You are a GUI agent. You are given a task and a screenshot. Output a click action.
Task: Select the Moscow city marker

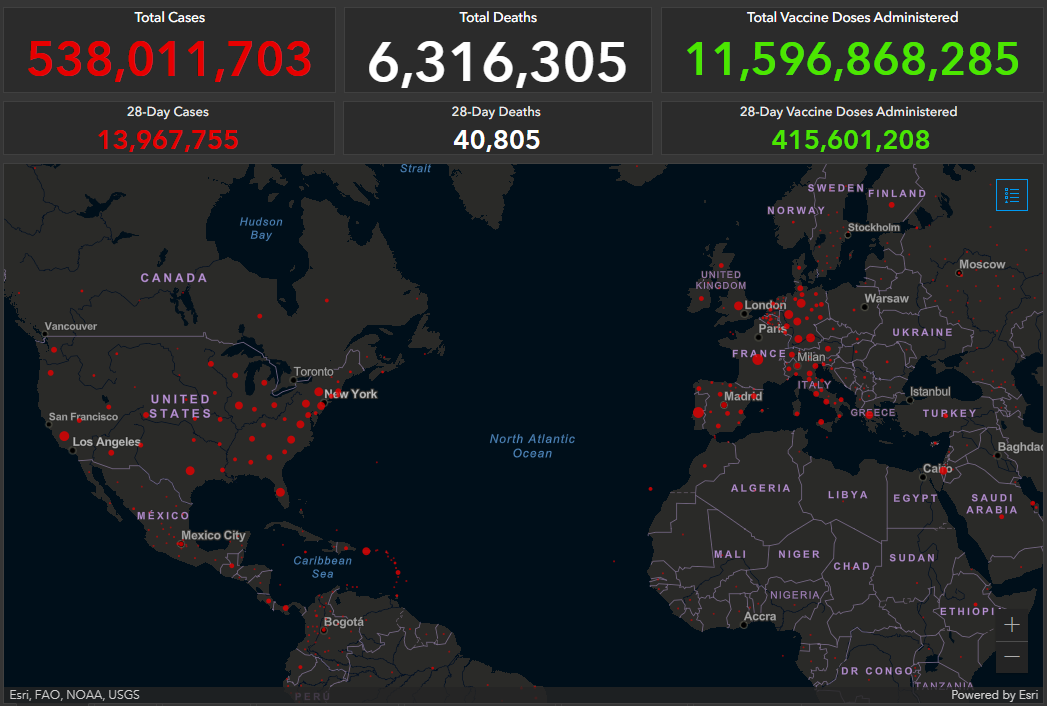coord(958,274)
